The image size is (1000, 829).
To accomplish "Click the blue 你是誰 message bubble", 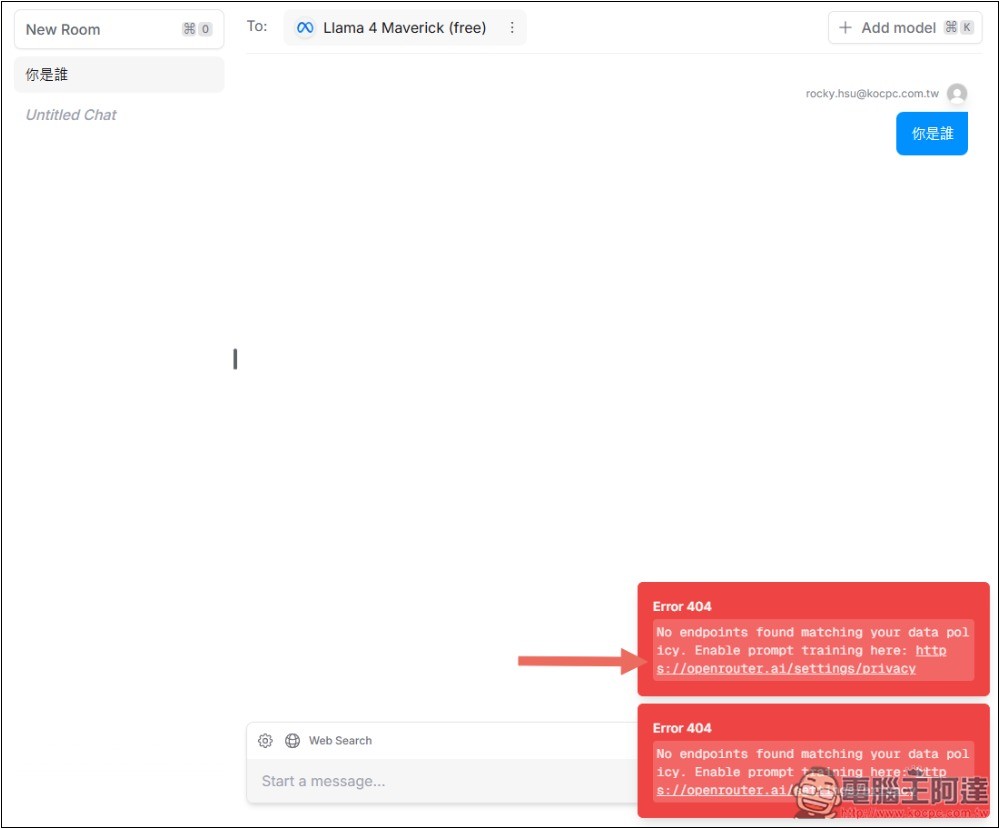I will (x=932, y=133).
